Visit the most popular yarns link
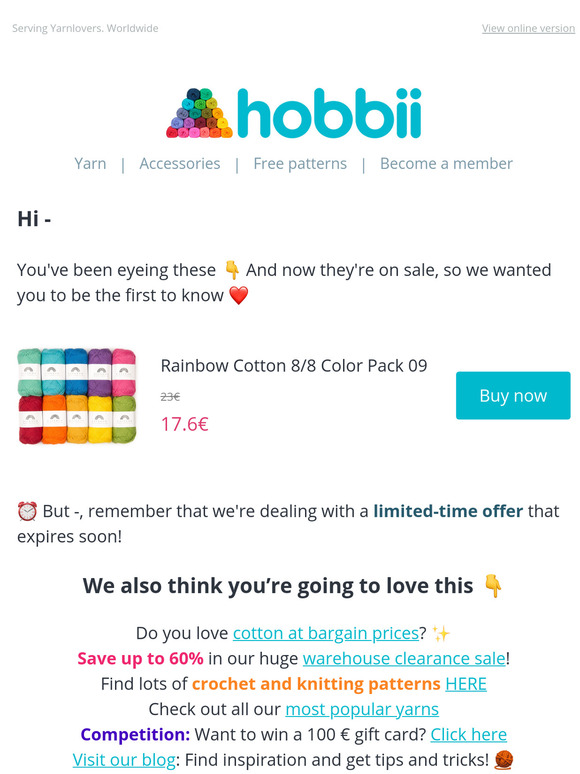The image size is (580, 774). pos(362,709)
